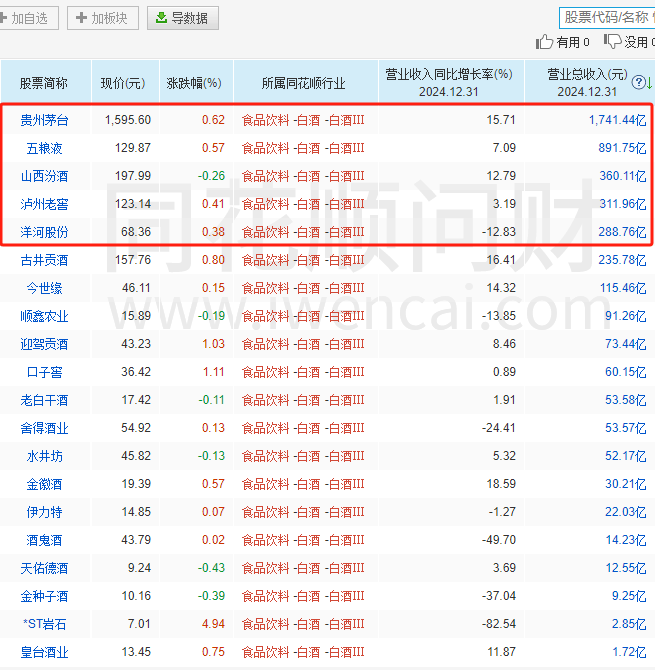The height and width of the screenshot is (670, 655).
Task: Sort by 现价(元) column header
Action: 123,83
